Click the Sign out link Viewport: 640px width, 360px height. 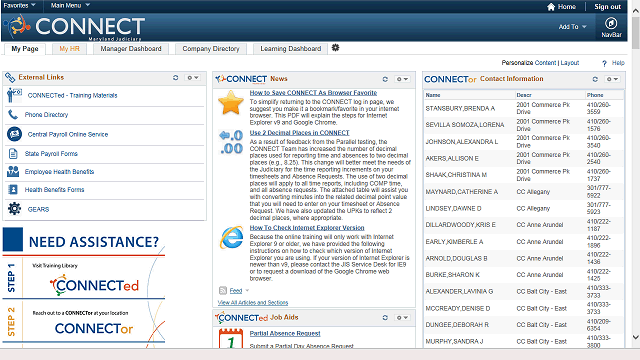[607, 7]
